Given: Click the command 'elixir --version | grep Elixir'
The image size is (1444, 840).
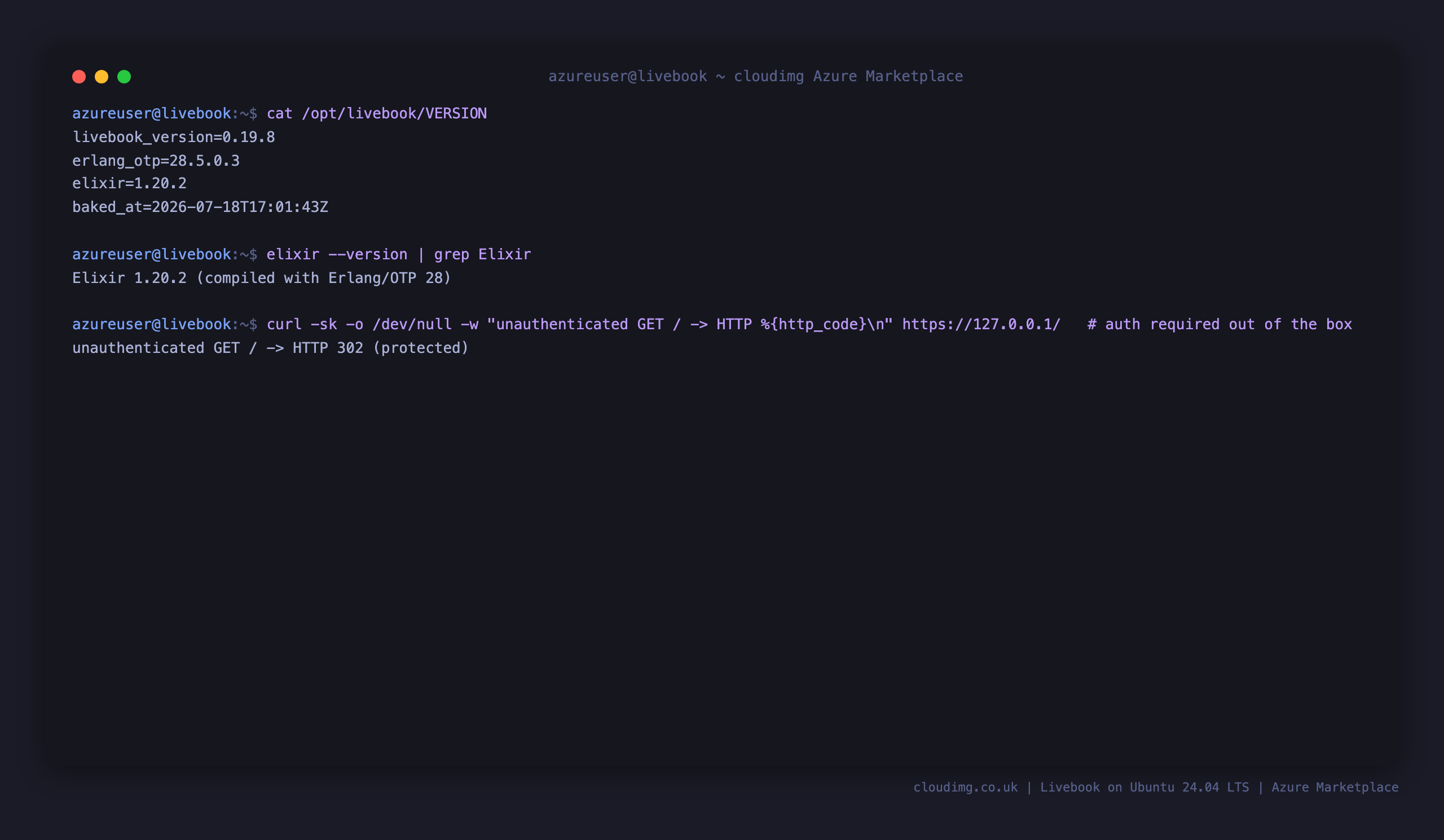Looking at the screenshot, I should click(x=399, y=254).
